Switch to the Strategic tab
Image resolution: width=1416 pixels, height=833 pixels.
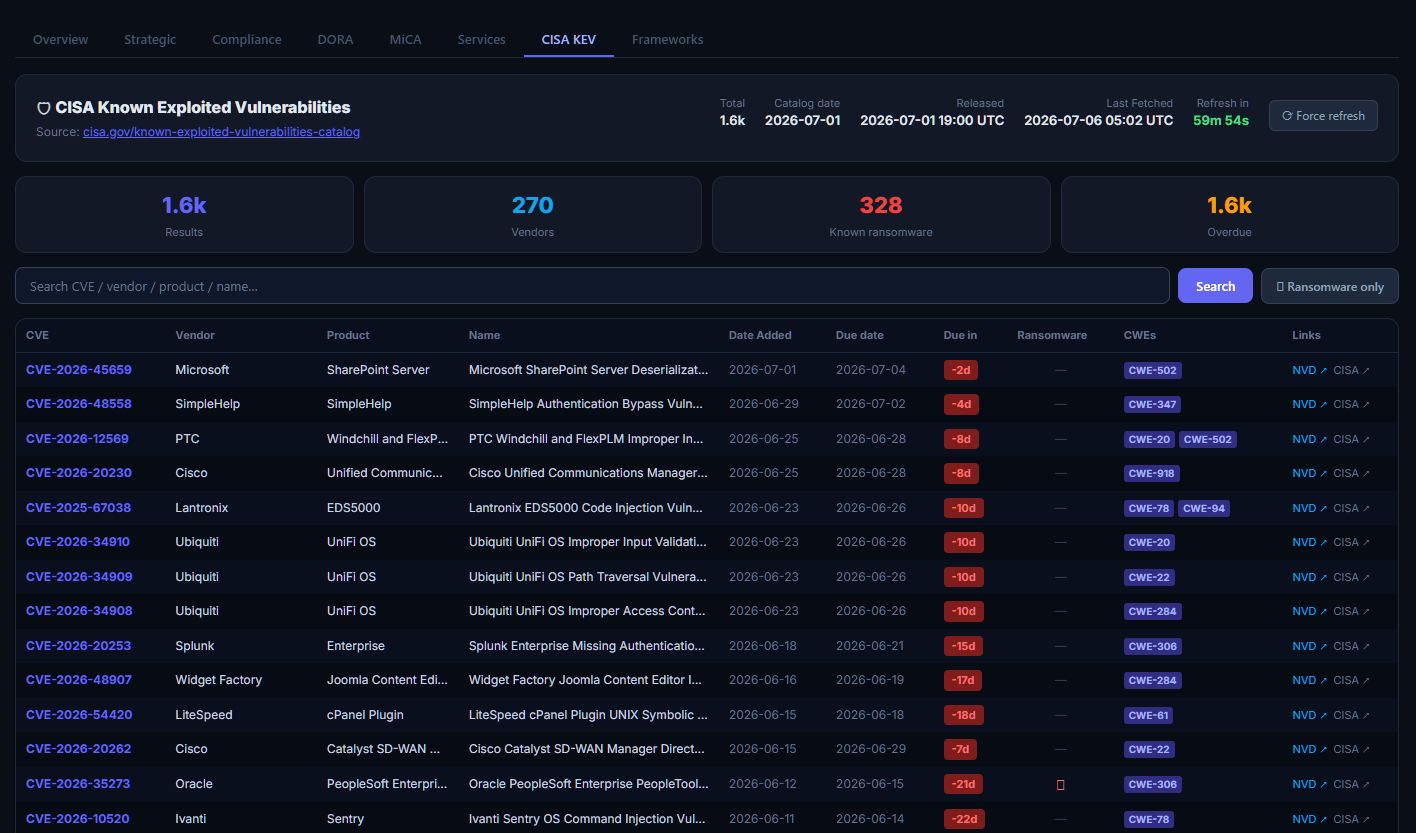pyautogui.click(x=150, y=40)
